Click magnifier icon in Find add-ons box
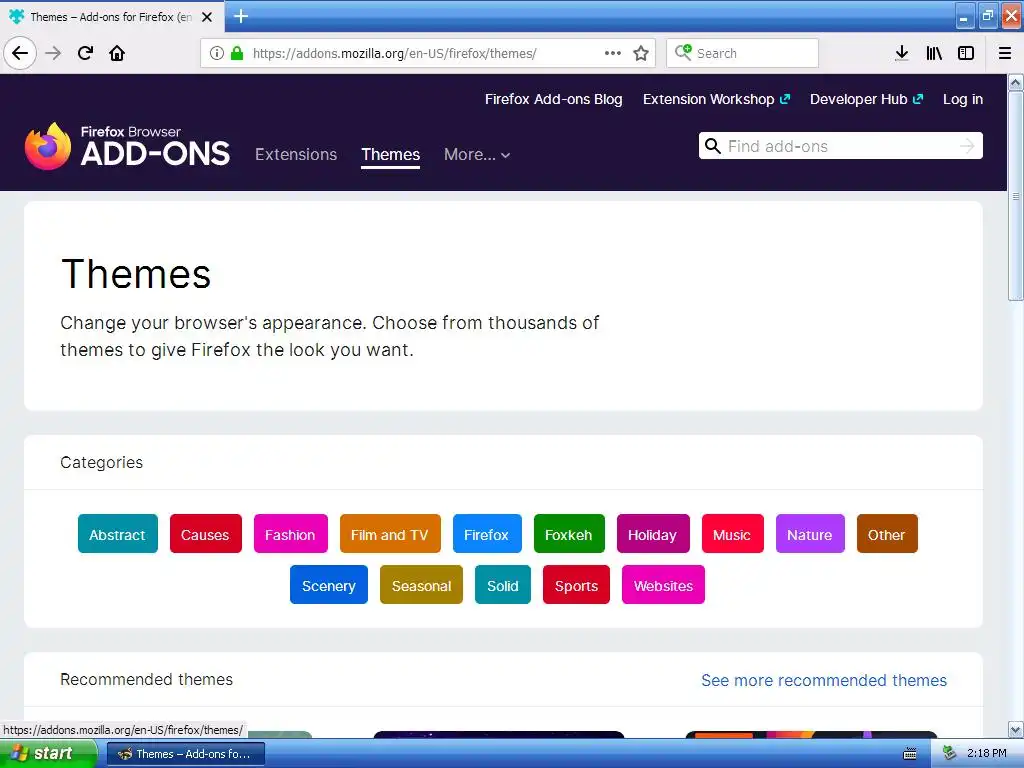Viewport: 1024px width, 768px height. [712, 146]
